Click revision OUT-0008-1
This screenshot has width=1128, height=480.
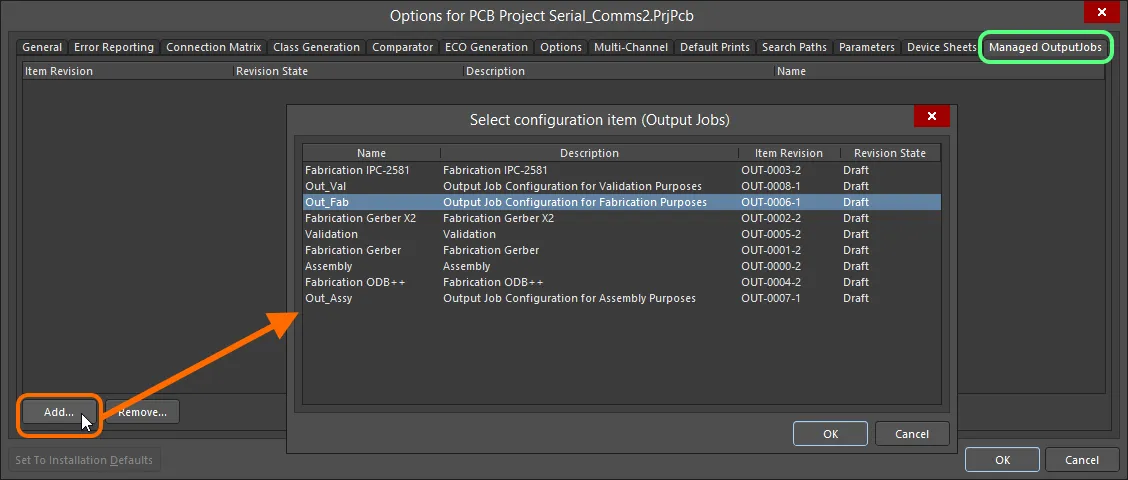click(770, 186)
